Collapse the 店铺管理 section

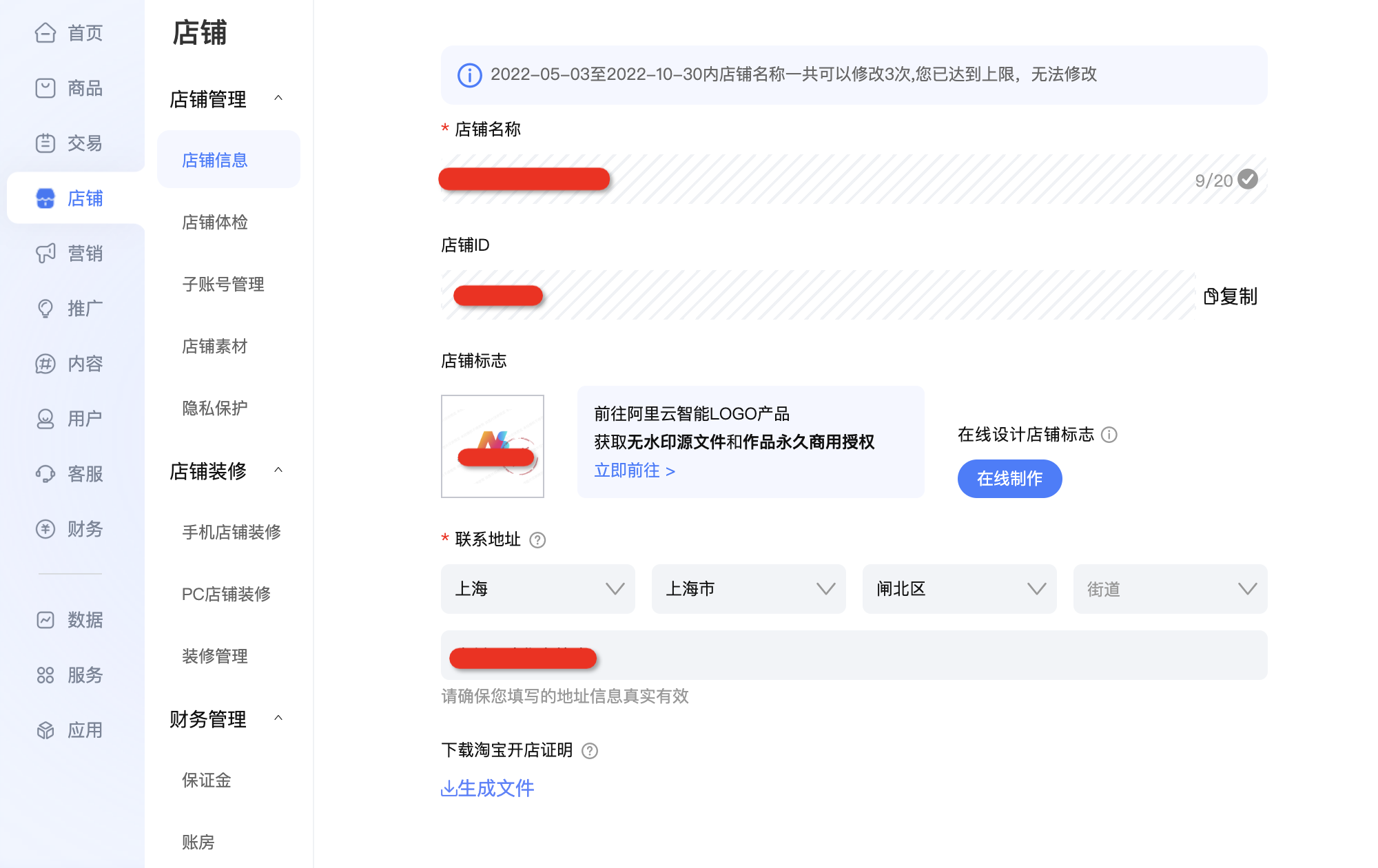coord(278,98)
